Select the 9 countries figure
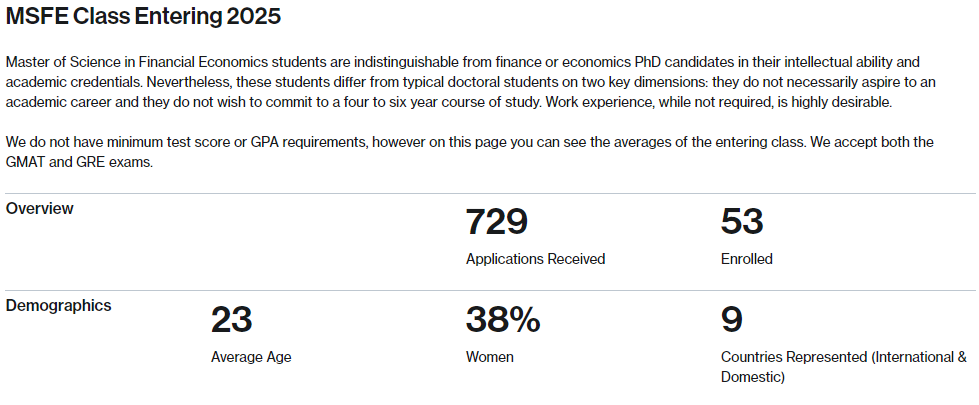Viewport: 979px width, 405px height. 731,320
